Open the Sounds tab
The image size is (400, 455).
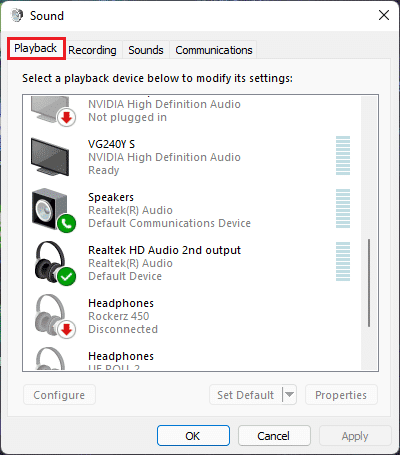[146, 50]
